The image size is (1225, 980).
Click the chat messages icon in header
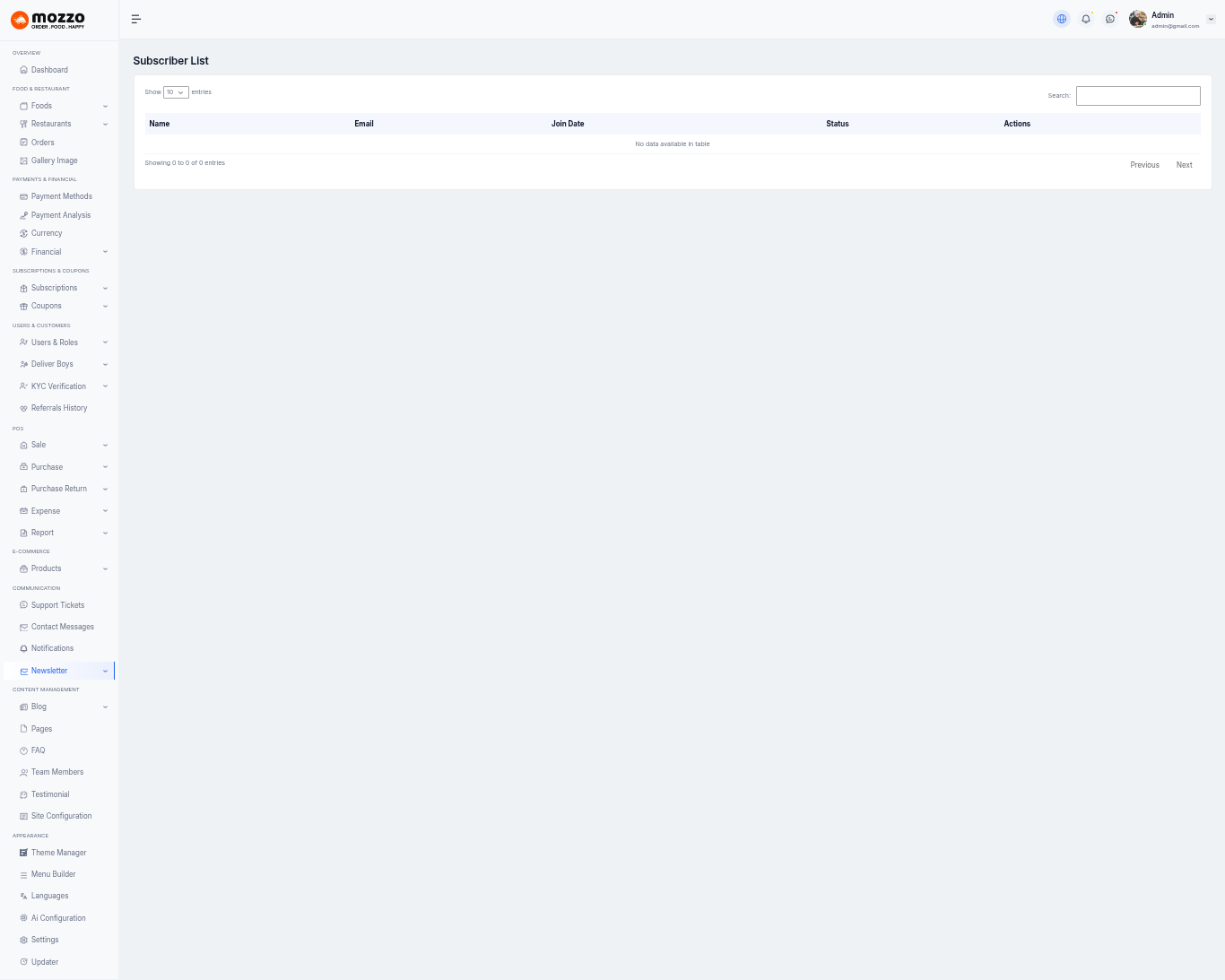pos(1110,19)
